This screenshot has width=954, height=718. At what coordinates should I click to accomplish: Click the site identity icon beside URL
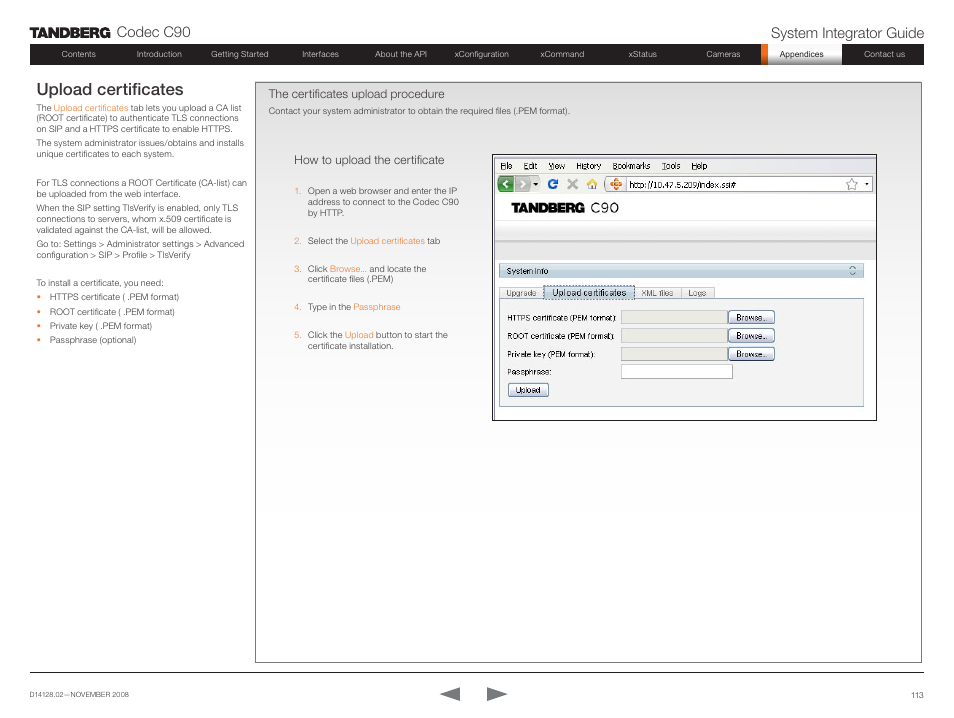coord(616,184)
